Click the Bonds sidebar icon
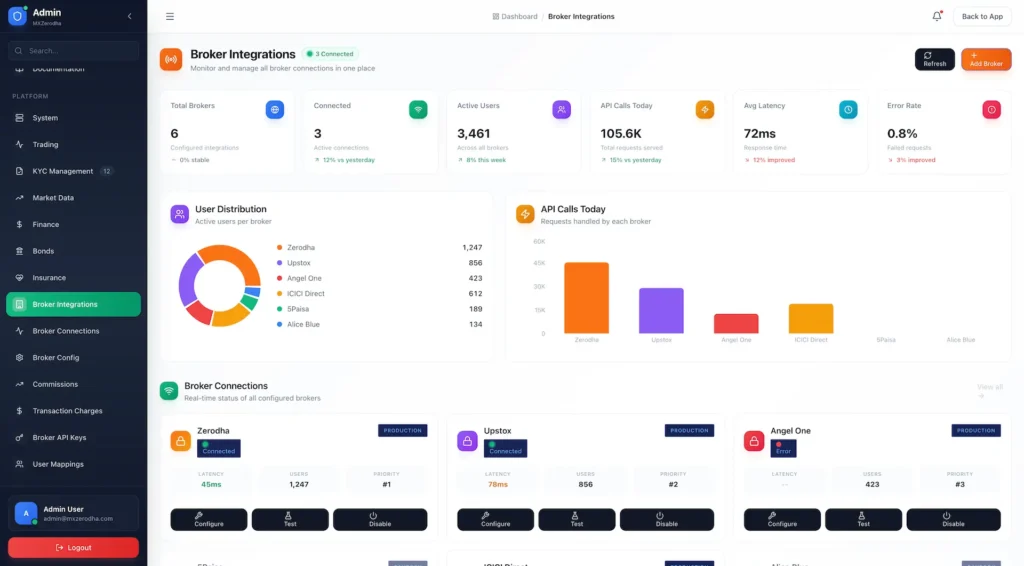Image resolution: width=1024 pixels, height=566 pixels. point(19,251)
